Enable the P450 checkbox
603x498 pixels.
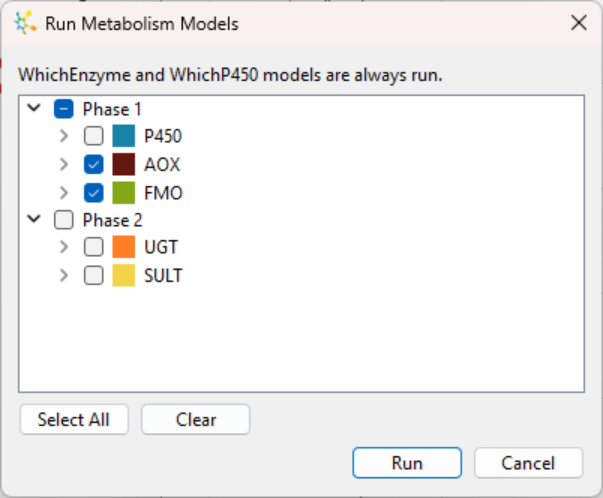pyautogui.click(x=93, y=136)
